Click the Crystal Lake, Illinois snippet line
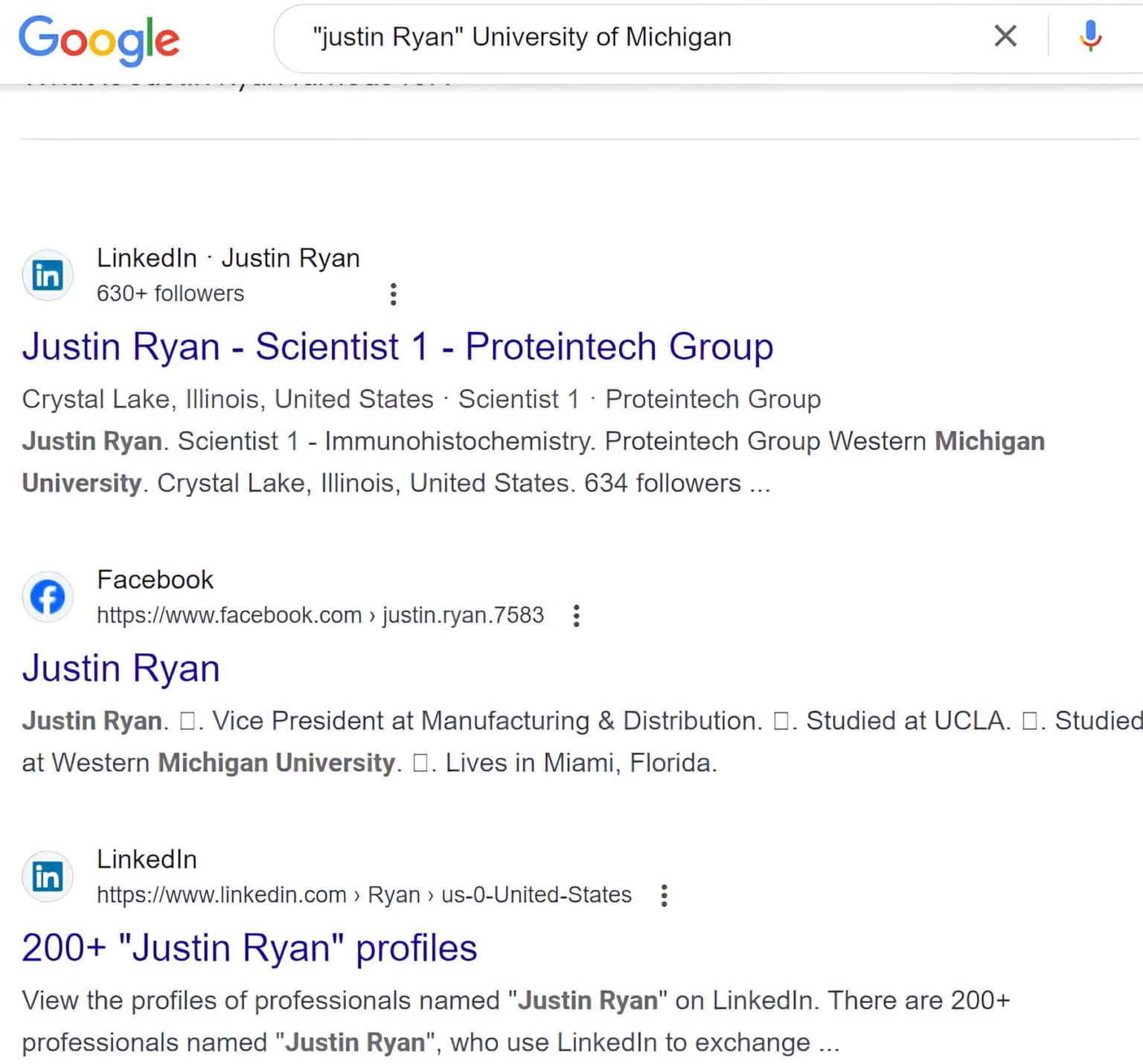This screenshot has height=1064, width=1143. point(420,400)
